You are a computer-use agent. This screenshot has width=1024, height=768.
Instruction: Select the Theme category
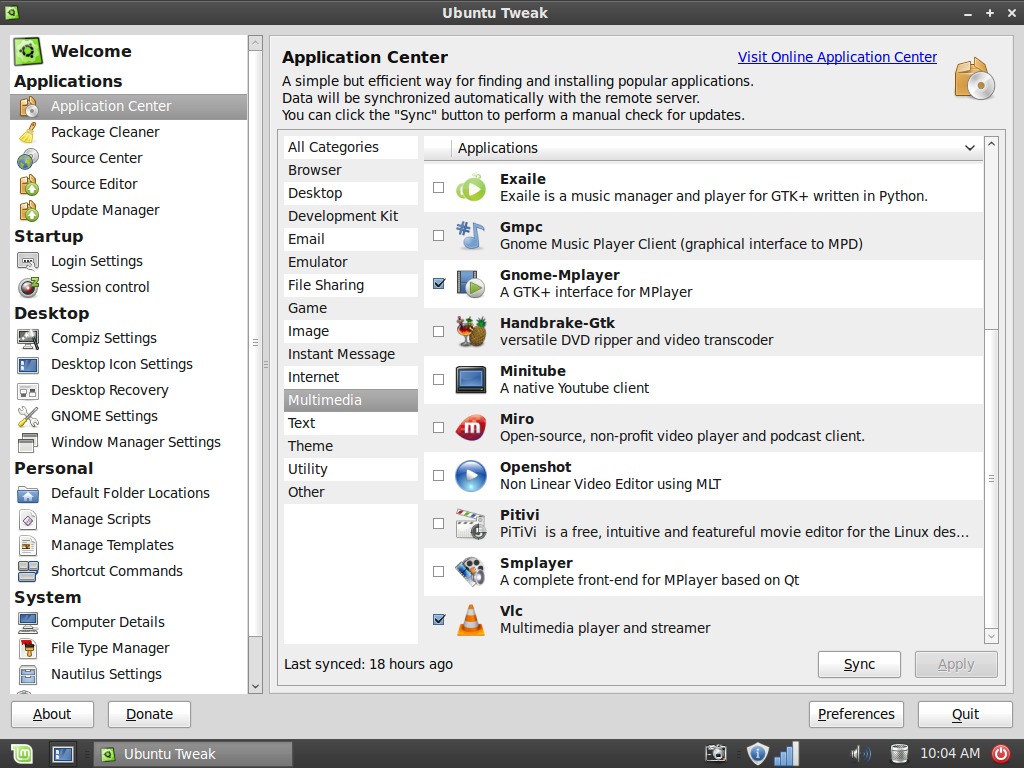(351, 446)
